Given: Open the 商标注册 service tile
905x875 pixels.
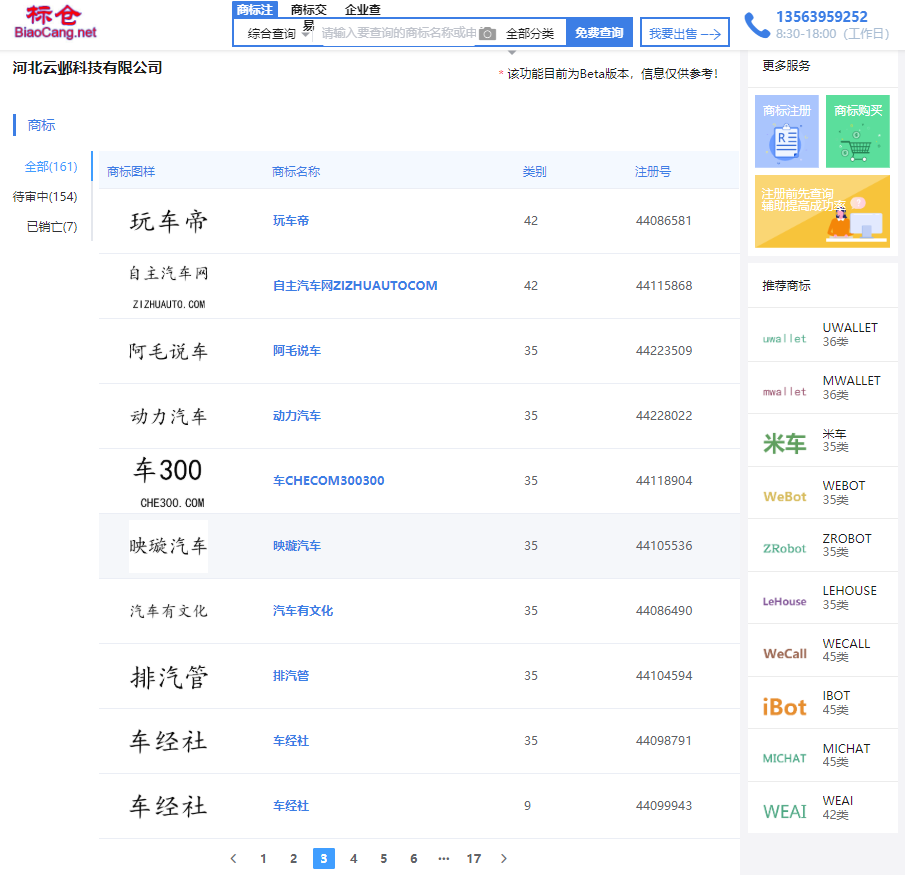Looking at the screenshot, I should click(787, 131).
